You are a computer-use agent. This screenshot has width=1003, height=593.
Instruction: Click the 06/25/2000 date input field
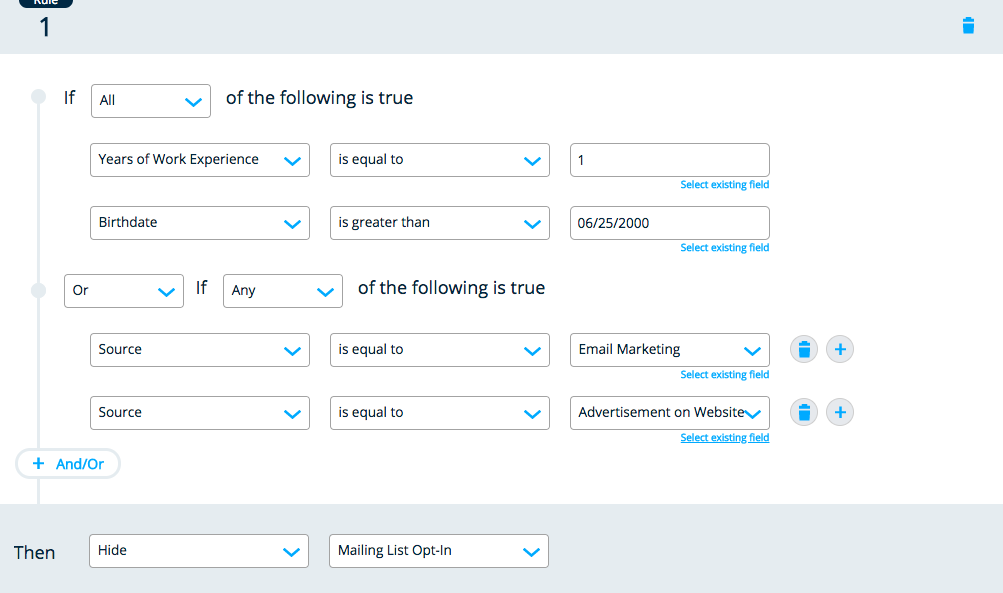(x=669, y=223)
